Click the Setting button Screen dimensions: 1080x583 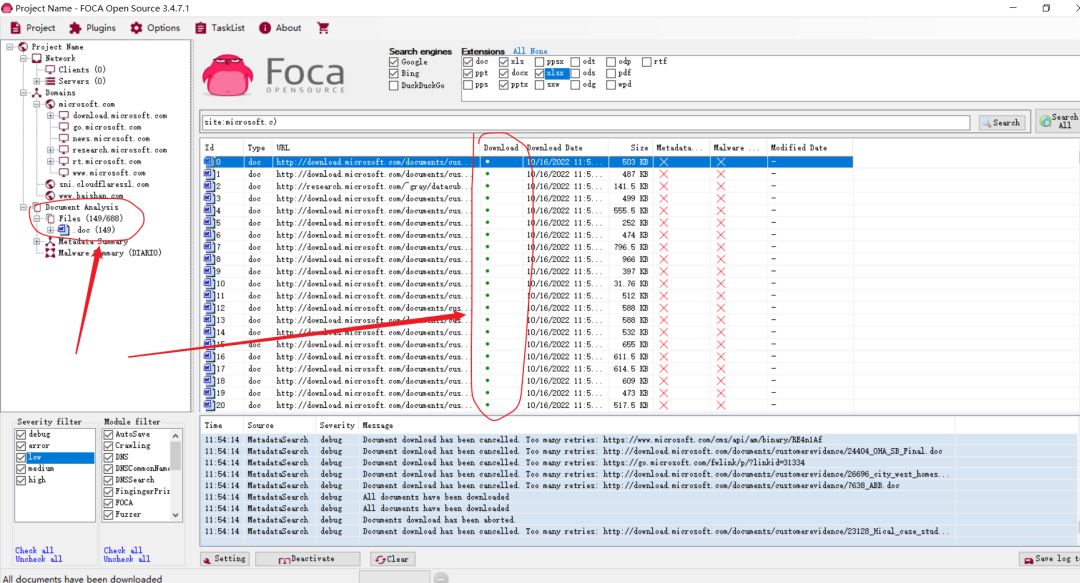pyautogui.click(x=225, y=559)
